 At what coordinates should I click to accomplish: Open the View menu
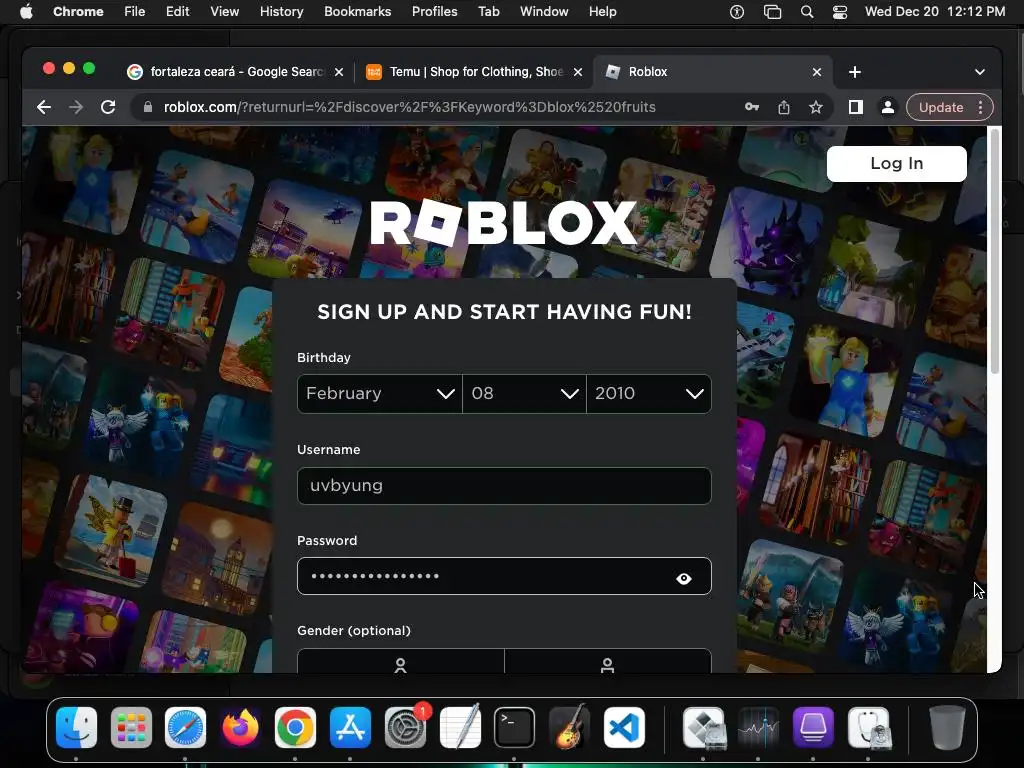pos(224,12)
